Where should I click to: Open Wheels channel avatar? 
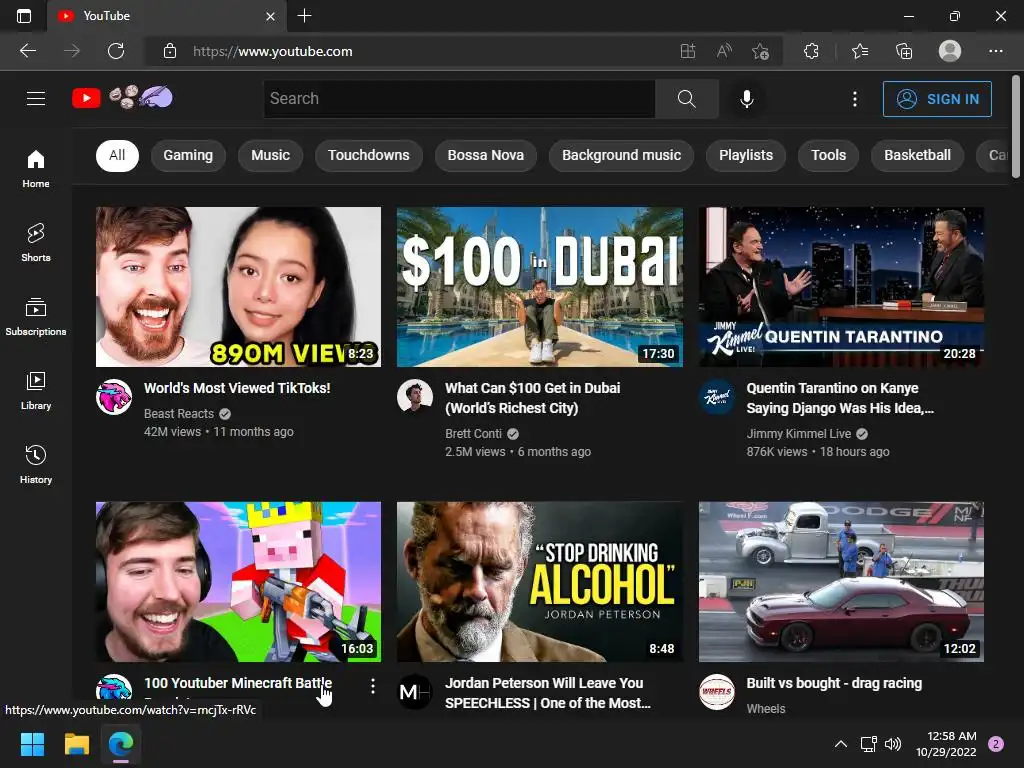716,692
